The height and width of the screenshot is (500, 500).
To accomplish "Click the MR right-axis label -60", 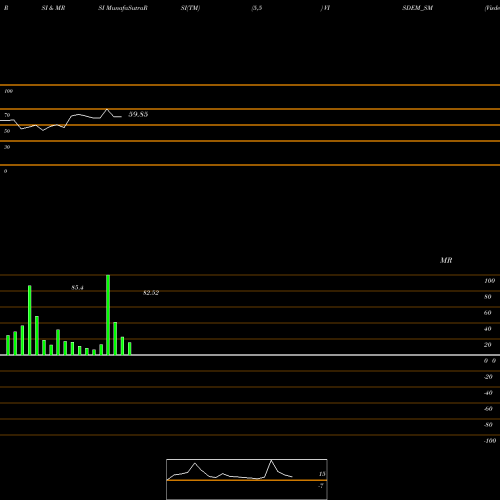I will point(488,409).
